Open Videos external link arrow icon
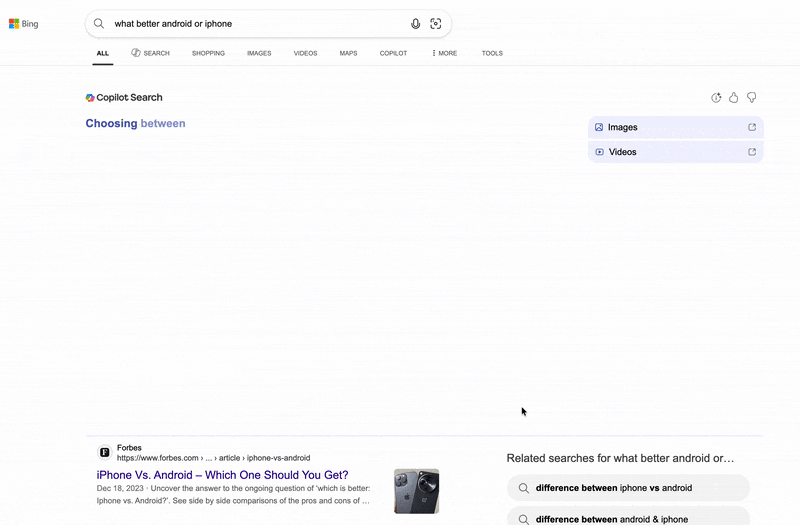The height and width of the screenshot is (525, 800). pos(752,152)
